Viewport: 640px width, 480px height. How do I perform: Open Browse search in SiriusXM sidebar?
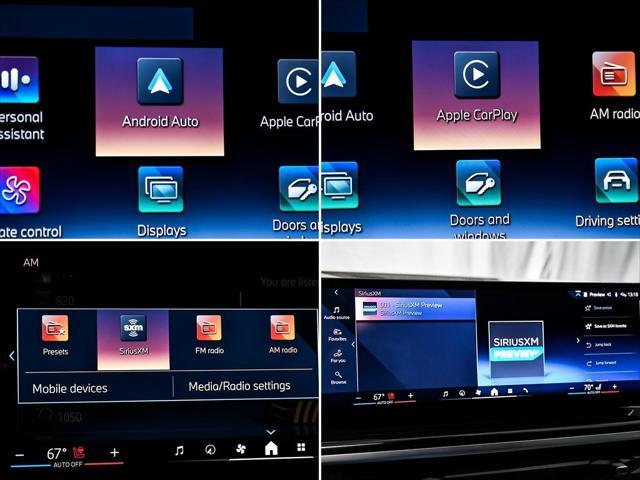click(338, 378)
